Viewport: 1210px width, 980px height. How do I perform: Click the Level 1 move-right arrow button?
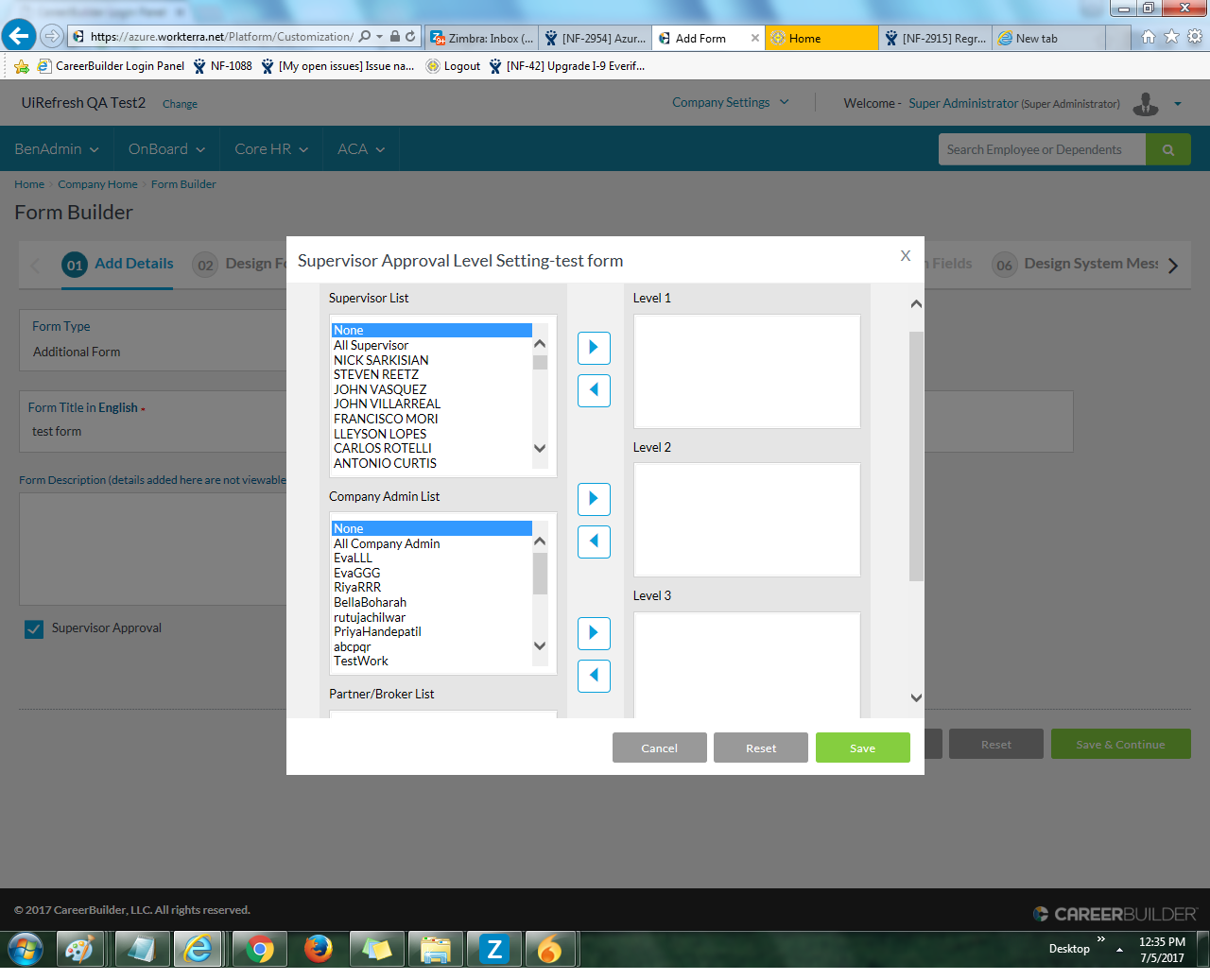point(594,348)
